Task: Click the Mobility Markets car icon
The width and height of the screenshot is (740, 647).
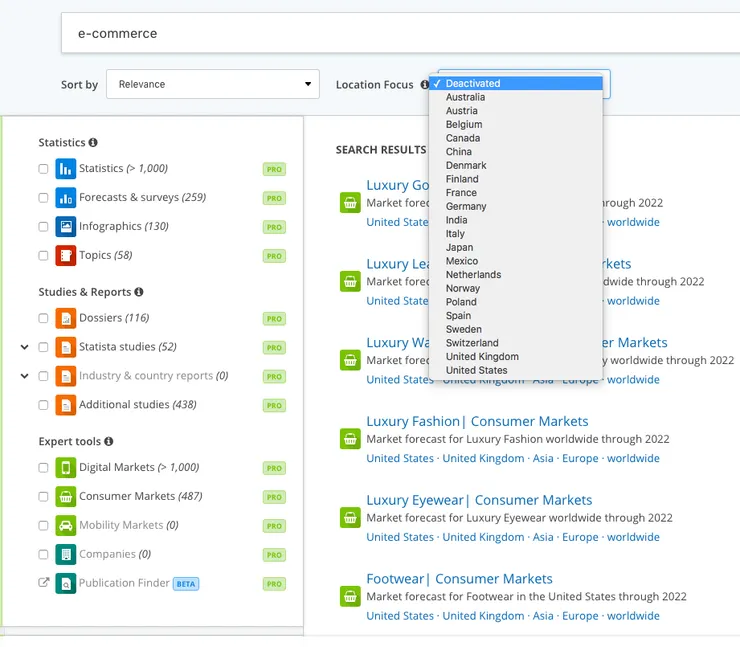Action: [x=66, y=525]
